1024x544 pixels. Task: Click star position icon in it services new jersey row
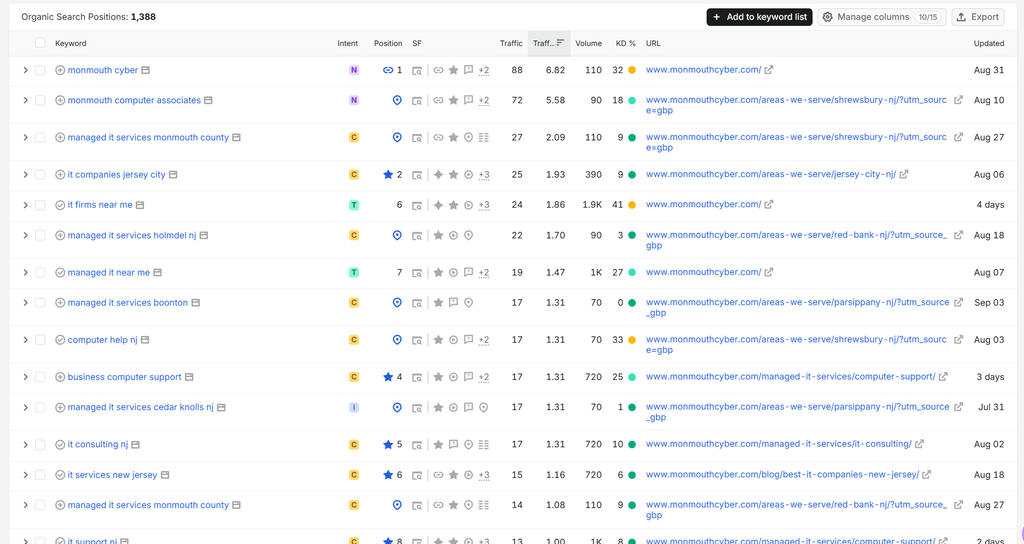pyautogui.click(x=388, y=475)
